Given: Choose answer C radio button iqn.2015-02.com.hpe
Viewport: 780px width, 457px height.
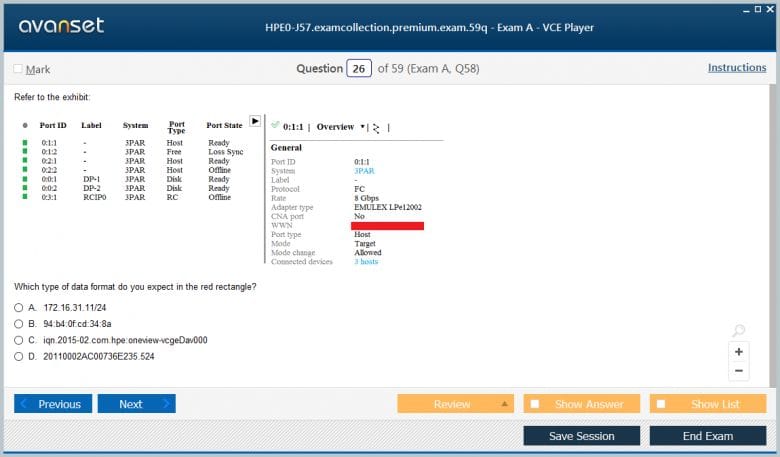Looking at the screenshot, I should (x=18, y=340).
